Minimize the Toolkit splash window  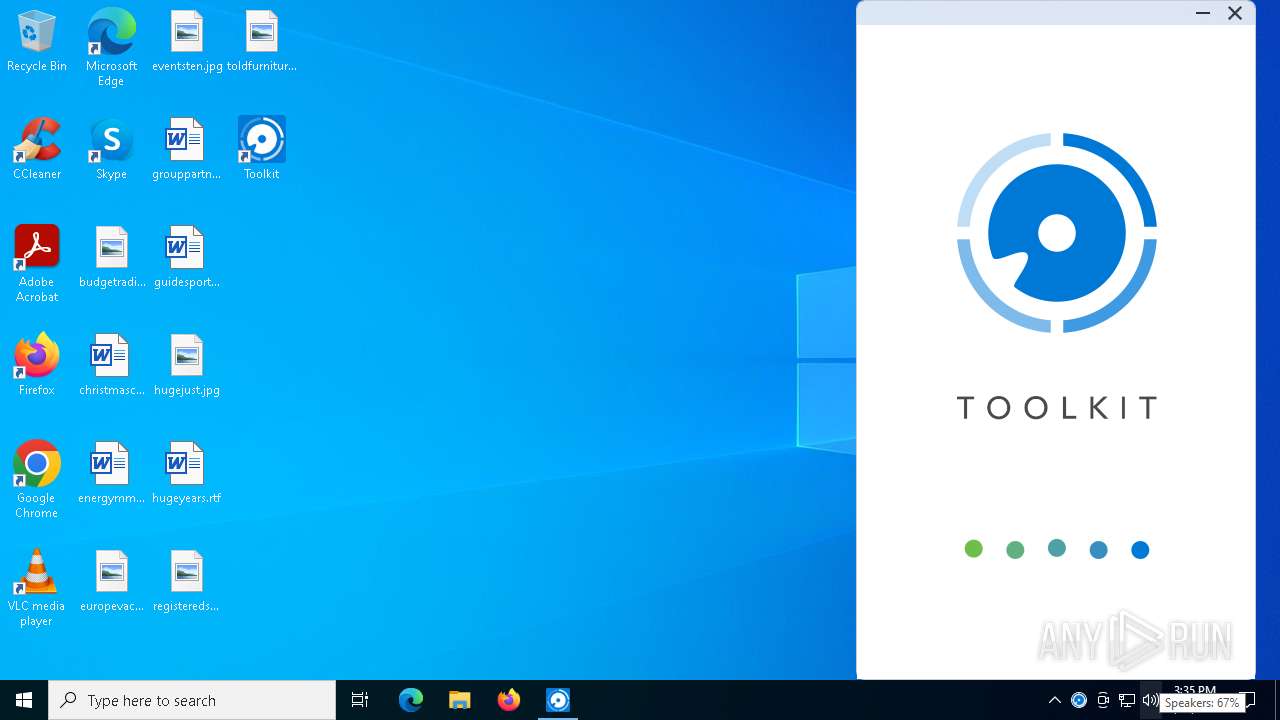(1203, 13)
